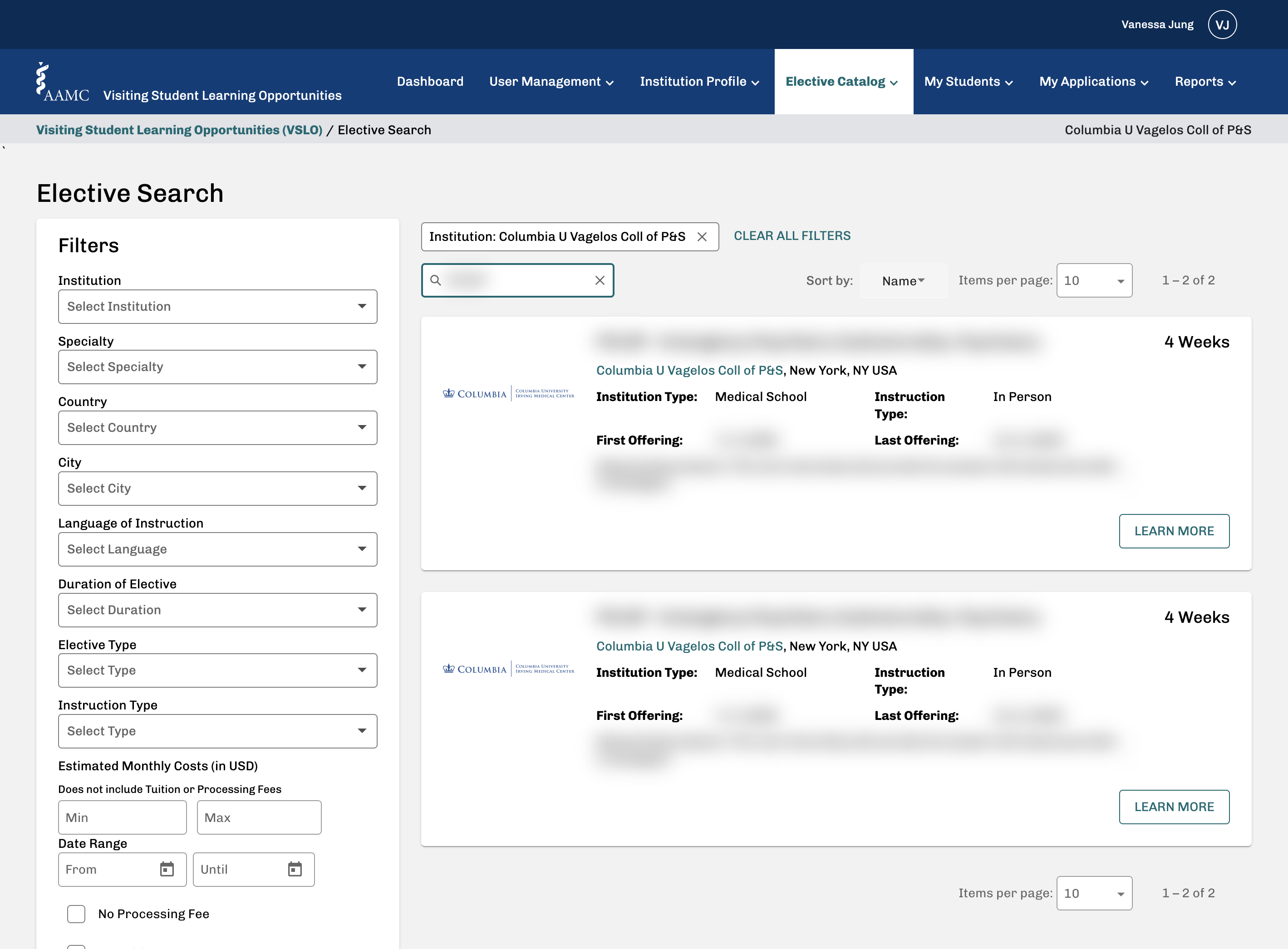Viewport: 1288px width, 949px height.
Task: Click into the elective search field
Action: 518,280
